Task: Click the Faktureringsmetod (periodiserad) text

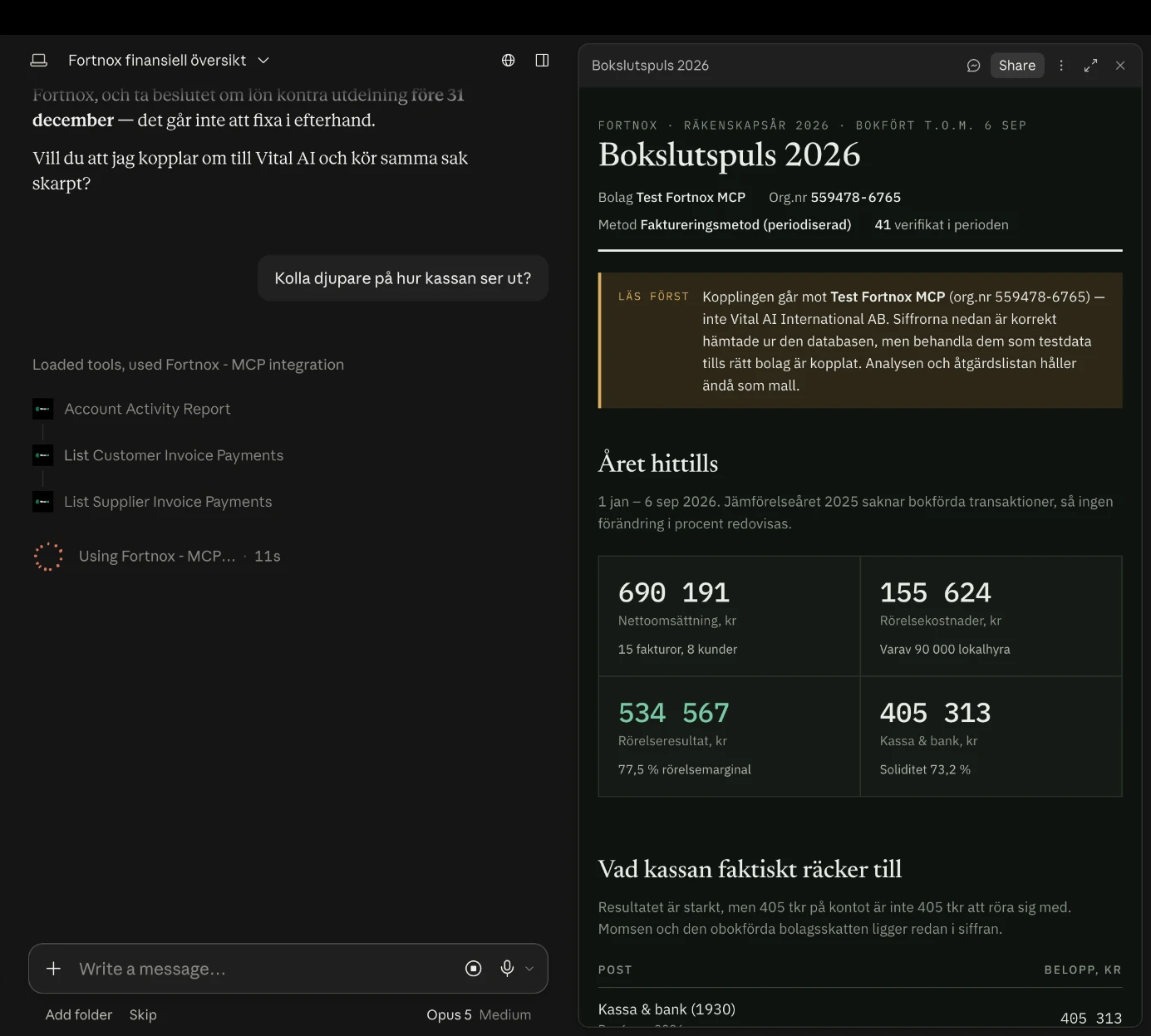Action: (745, 224)
